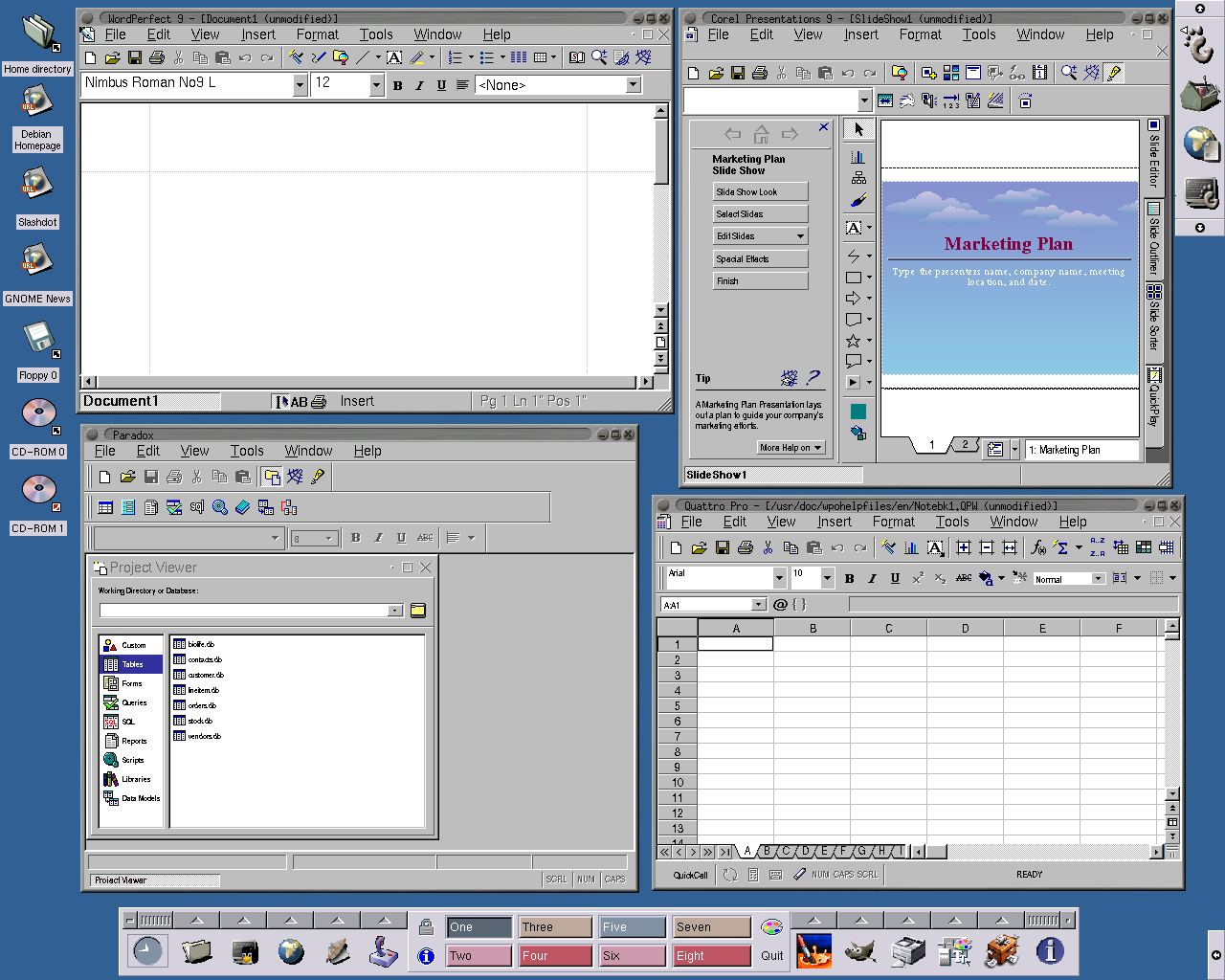Click WordPerfect's zoom magnifier icon
The width and height of the screenshot is (1225, 980).
[599, 58]
